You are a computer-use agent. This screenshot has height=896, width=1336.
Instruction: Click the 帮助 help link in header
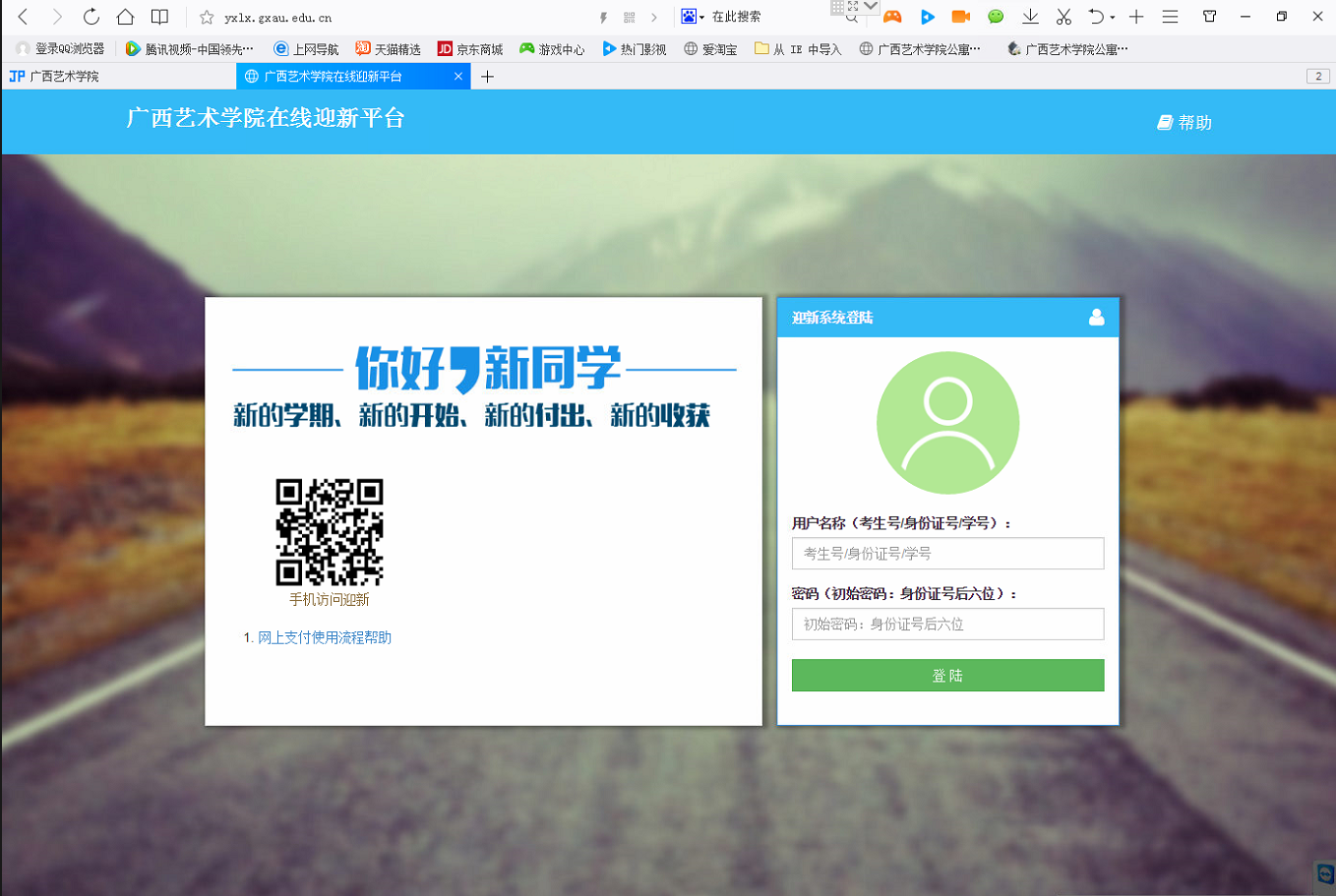[1184, 122]
